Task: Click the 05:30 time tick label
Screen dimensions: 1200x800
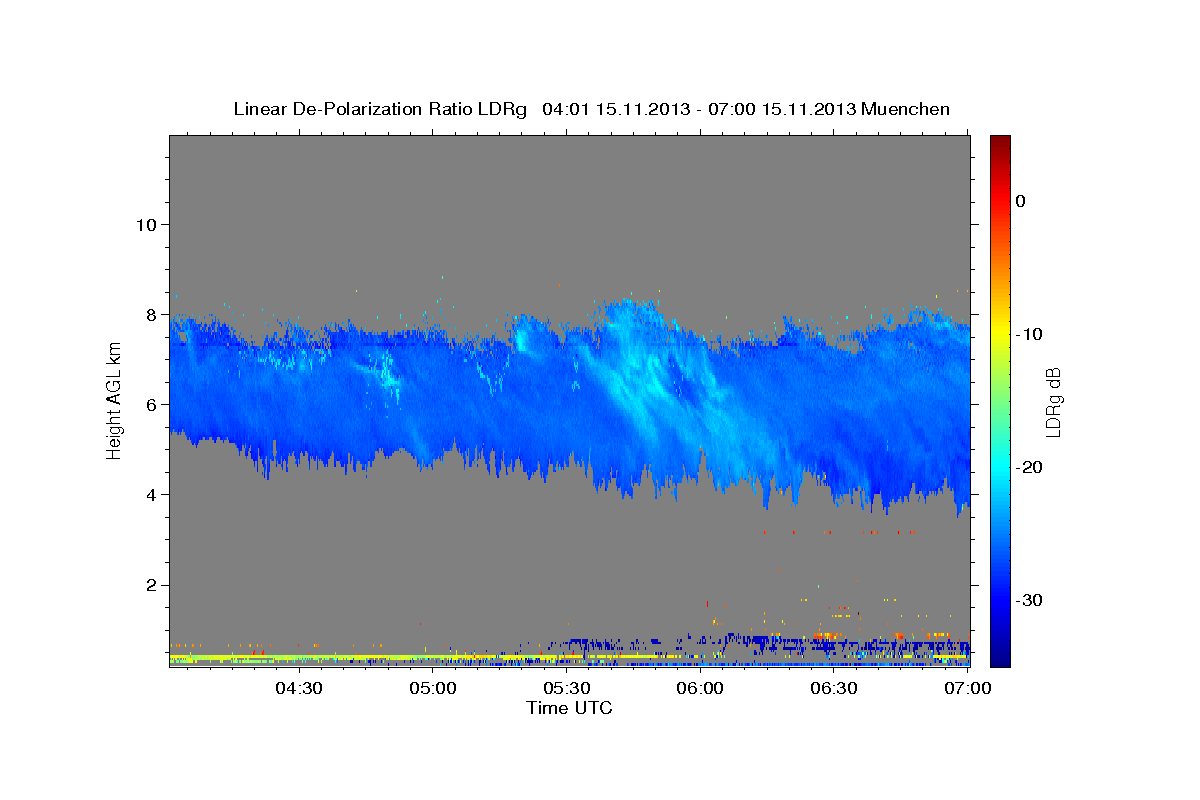Action: (566, 688)
